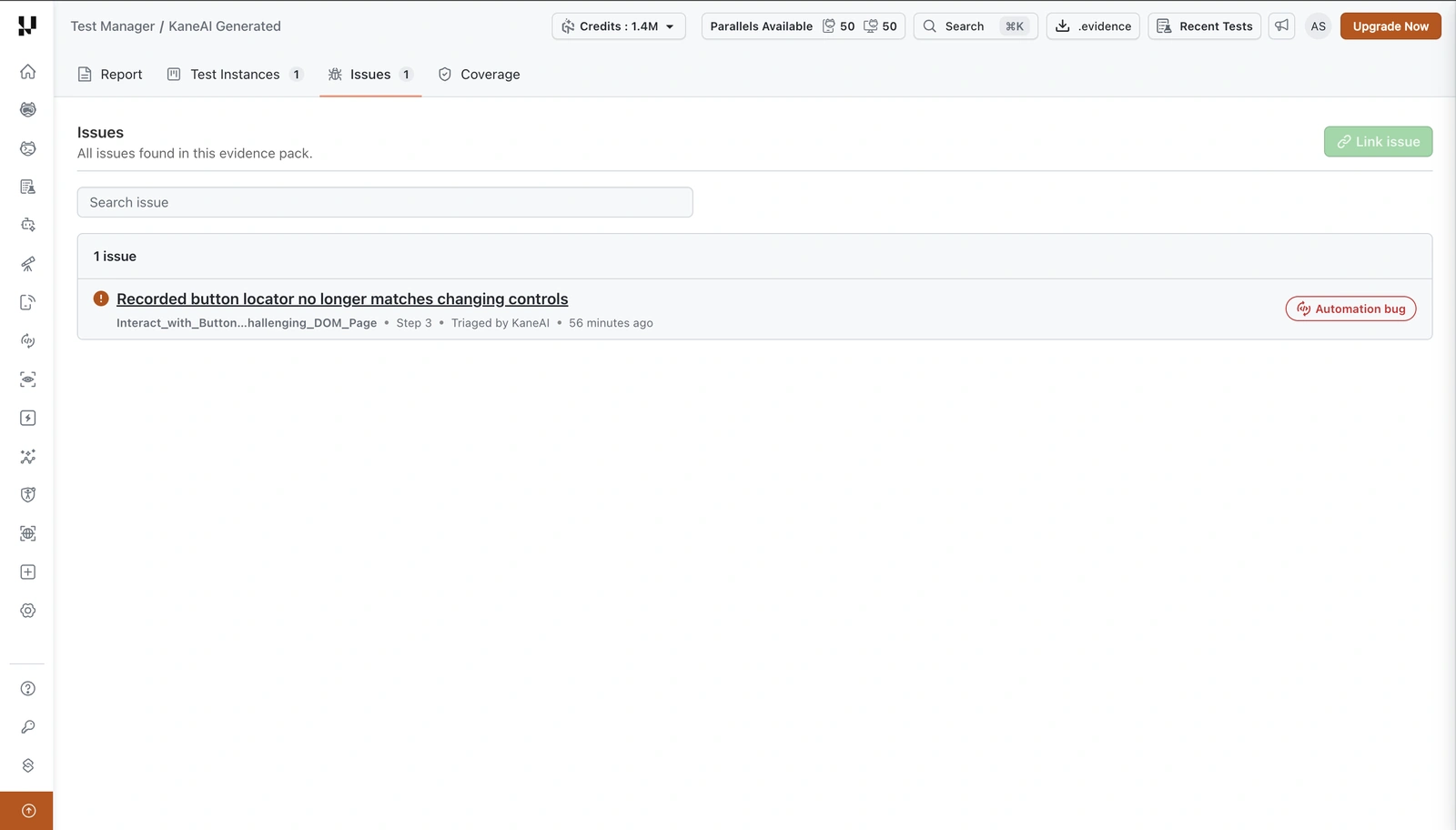Viewport: 1456px width, 830px height.
Task: Open the AS user avatar
Action: [x=1318, y=26]
